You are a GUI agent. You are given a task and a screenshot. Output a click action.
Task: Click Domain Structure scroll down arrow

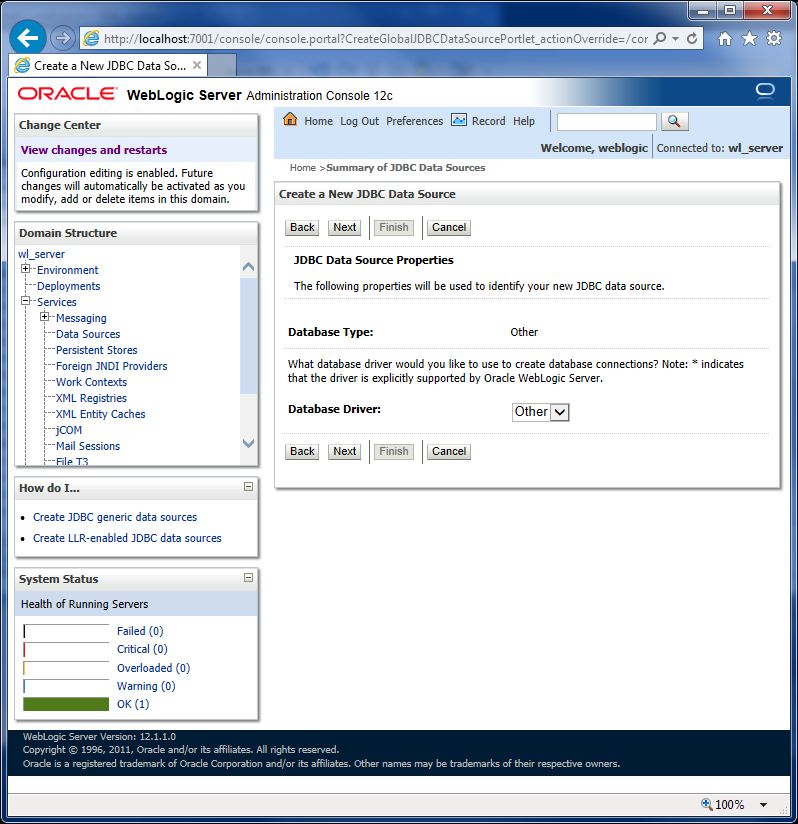(248, 442)
